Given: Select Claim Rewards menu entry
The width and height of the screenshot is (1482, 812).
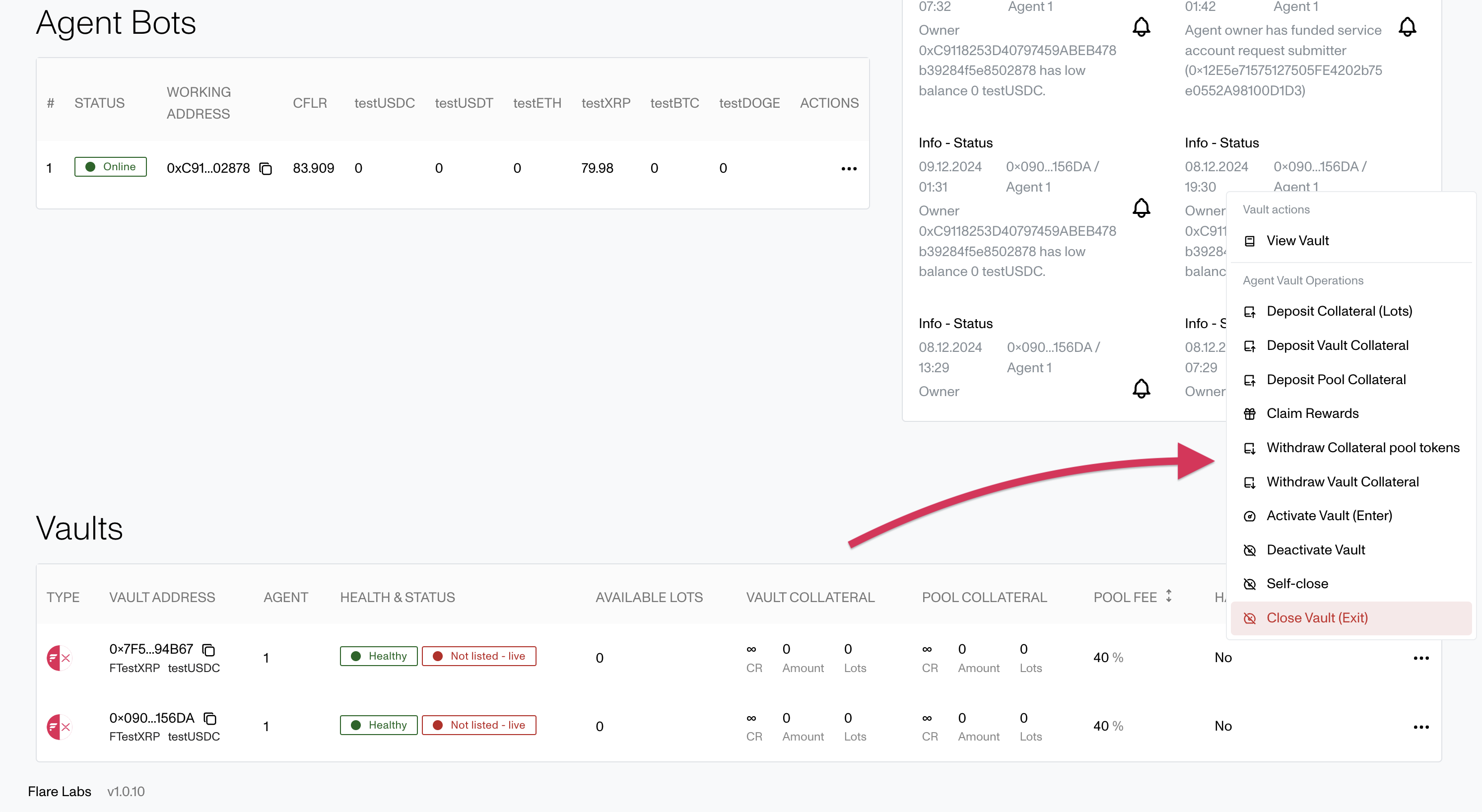Looking at the screenshot, I should tap(1312, 413).
